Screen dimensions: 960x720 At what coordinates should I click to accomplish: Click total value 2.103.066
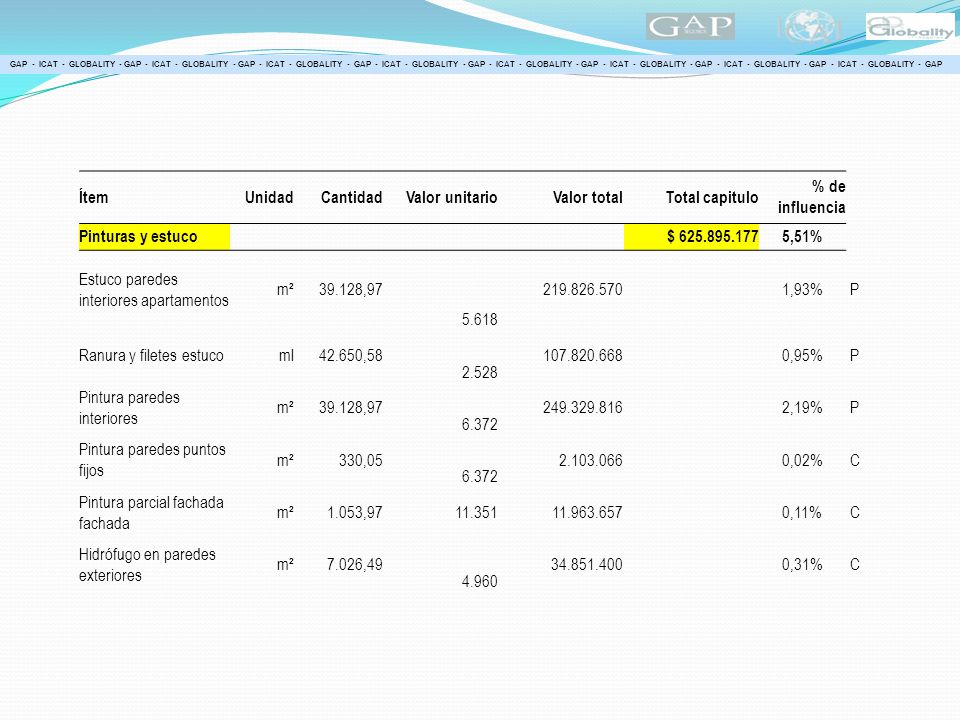590,460
